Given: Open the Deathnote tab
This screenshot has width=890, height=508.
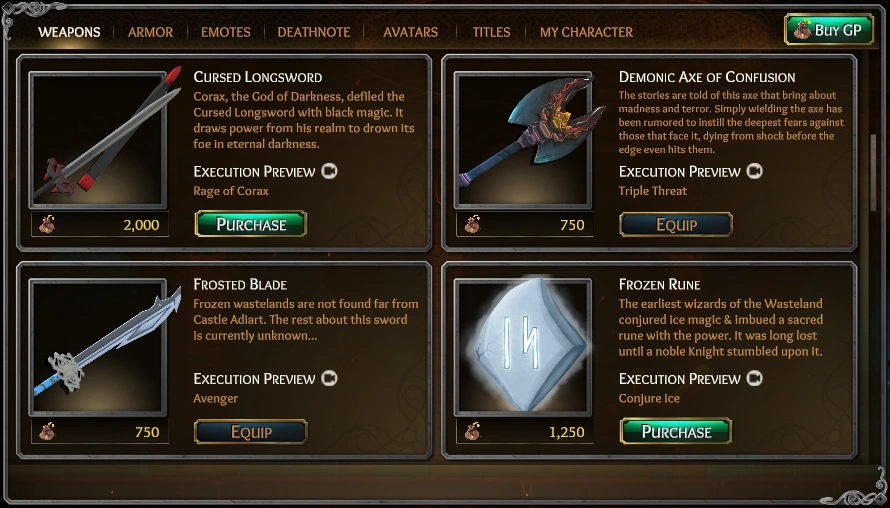Looking at the screenshot, I should pyautogui.click(x=314, y=32).
